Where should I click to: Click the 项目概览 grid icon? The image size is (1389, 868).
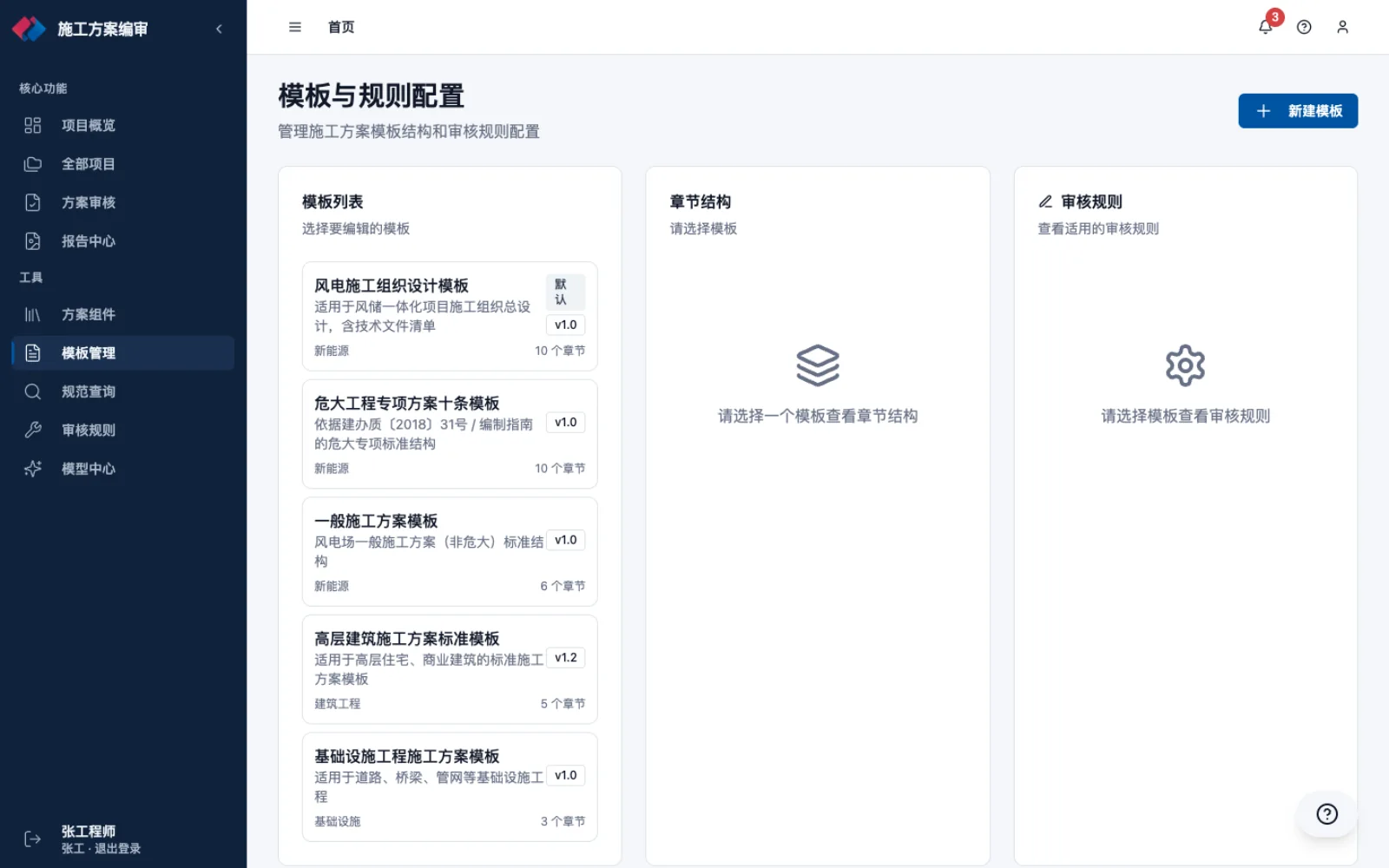(x=33, y=125)
